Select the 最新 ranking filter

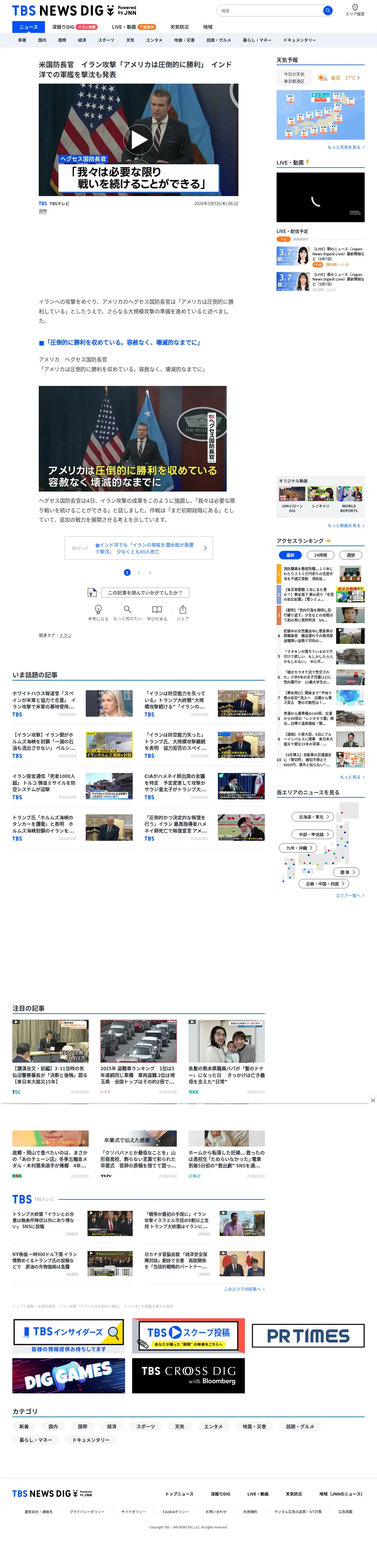(290, 555)
